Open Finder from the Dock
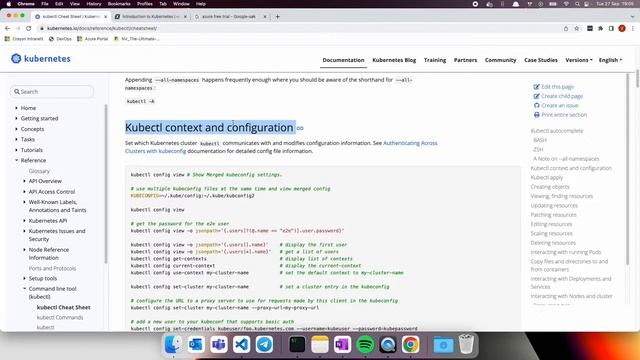 click(x=173, y=344)
